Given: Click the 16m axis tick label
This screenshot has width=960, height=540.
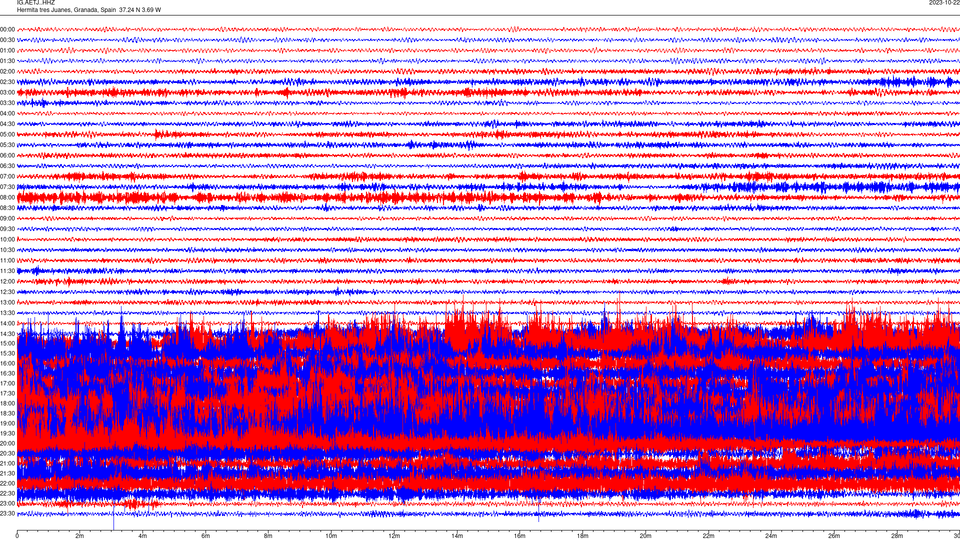Looking at the screenshot, I should [520, 536].
